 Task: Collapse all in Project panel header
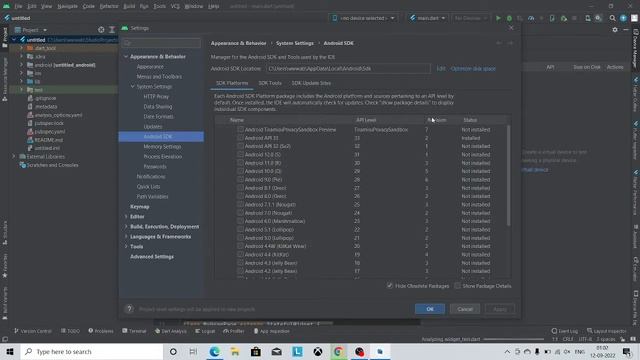112,30
